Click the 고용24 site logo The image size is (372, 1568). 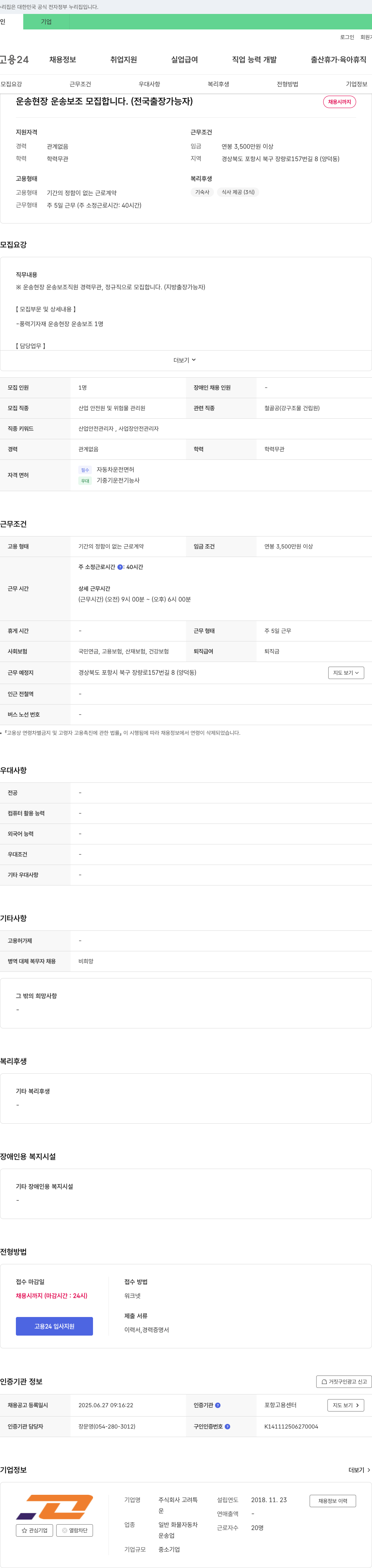(x=14, y=60)
